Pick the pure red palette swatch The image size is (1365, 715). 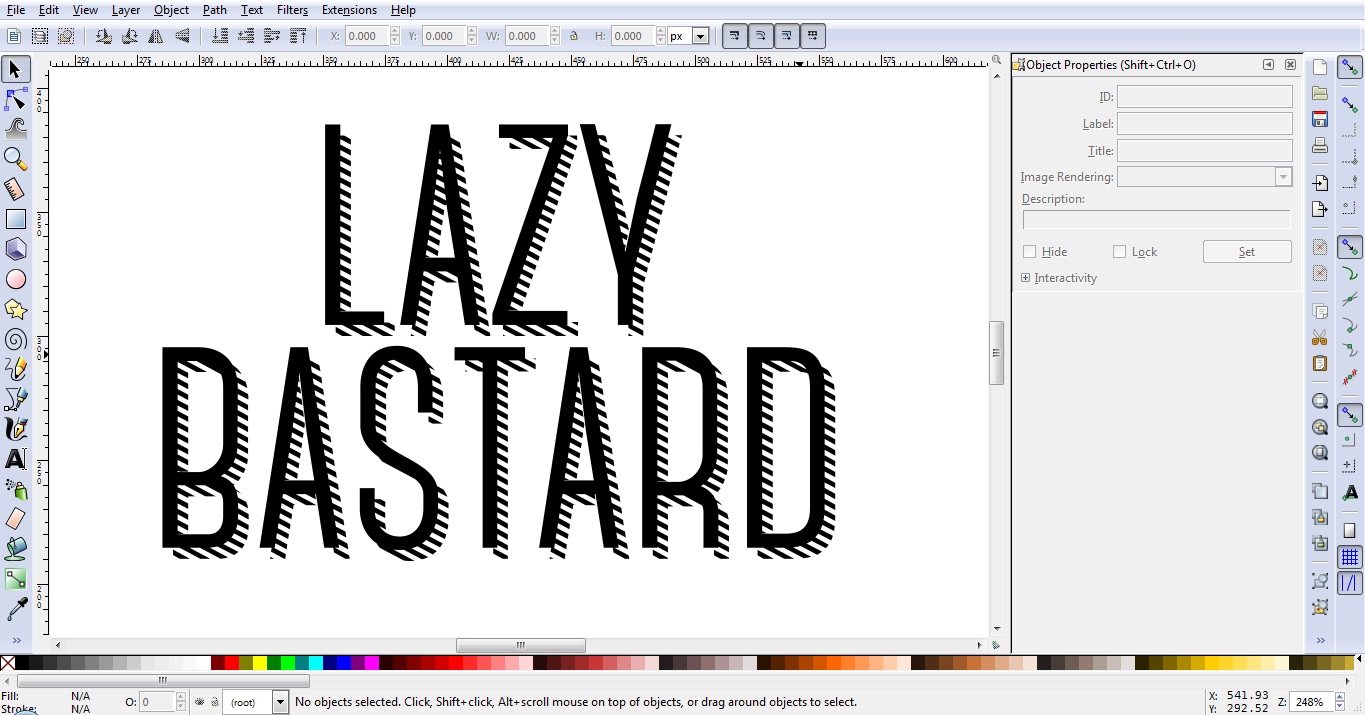tap(232, 662)
